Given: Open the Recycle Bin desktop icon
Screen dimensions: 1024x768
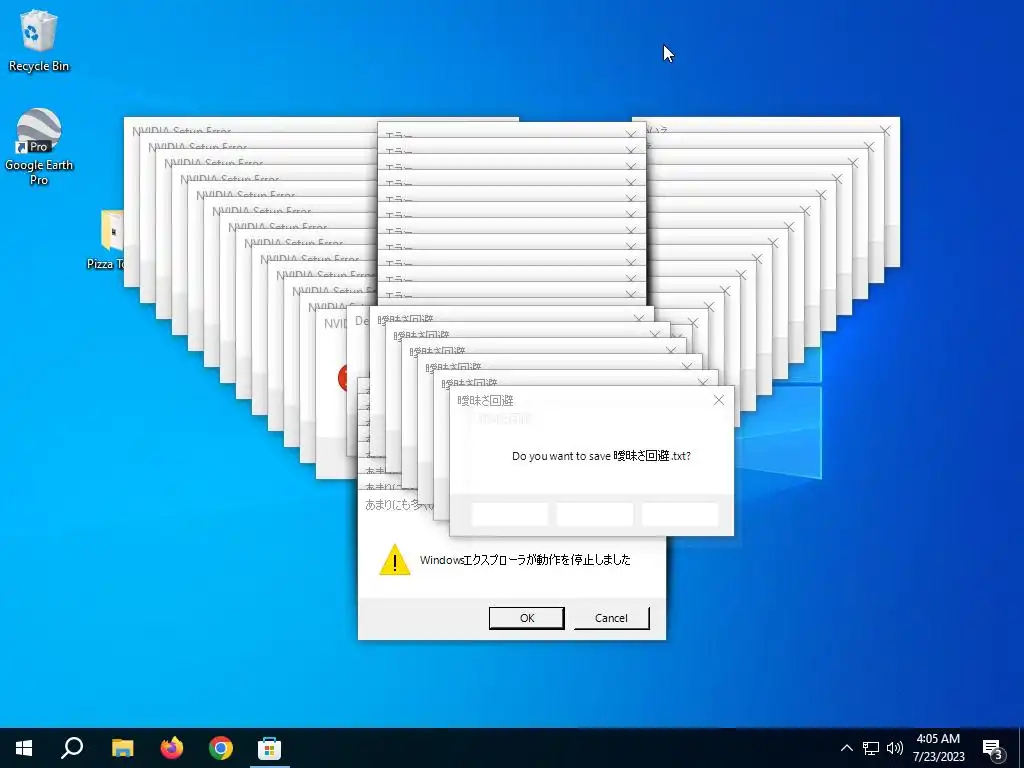Looking at the screenshot, I should click(39, 40).
